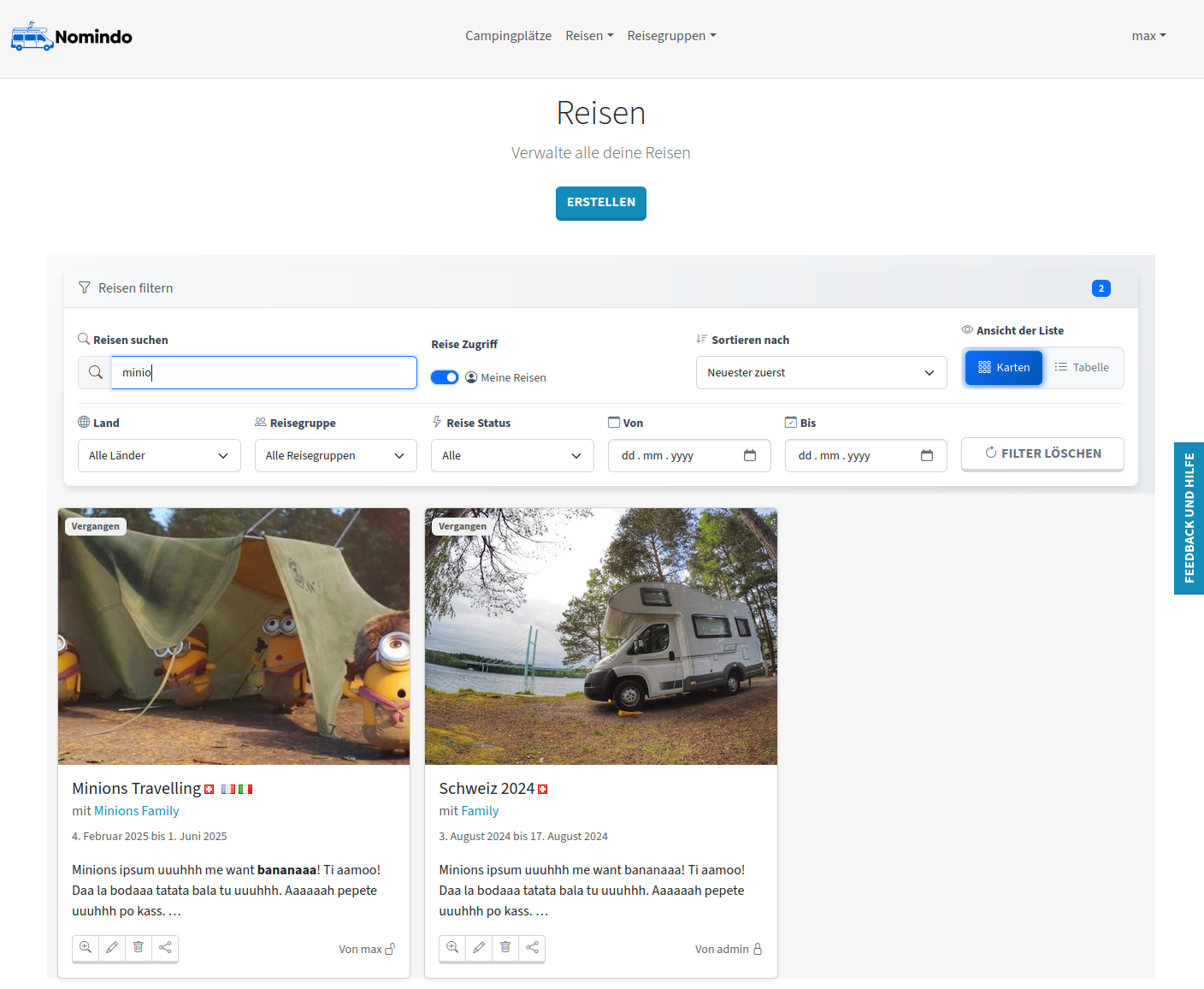Click the Von date input field

pos(689,455)
